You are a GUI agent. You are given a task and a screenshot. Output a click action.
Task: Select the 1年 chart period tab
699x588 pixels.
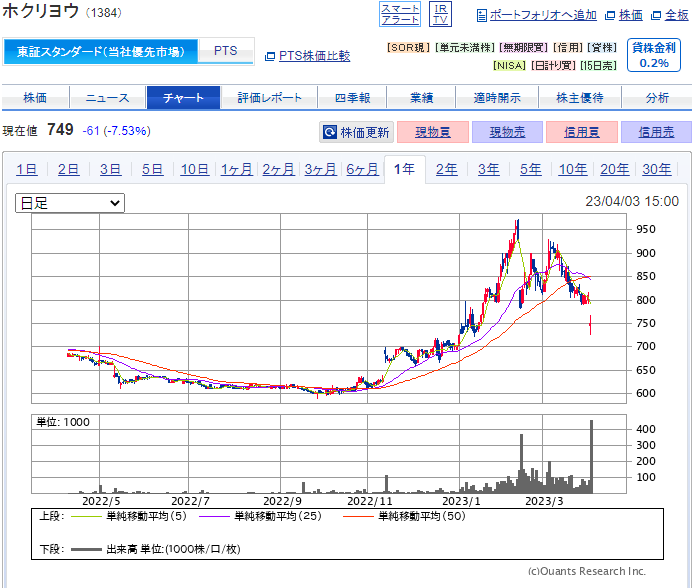coord(405,169)
